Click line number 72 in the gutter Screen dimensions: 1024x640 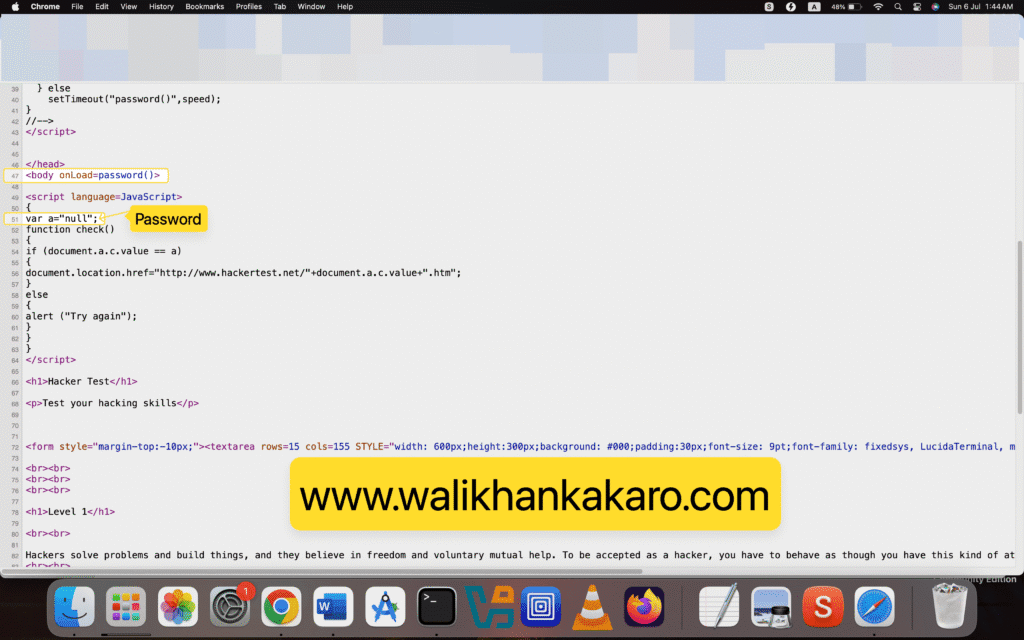(15, 447)
